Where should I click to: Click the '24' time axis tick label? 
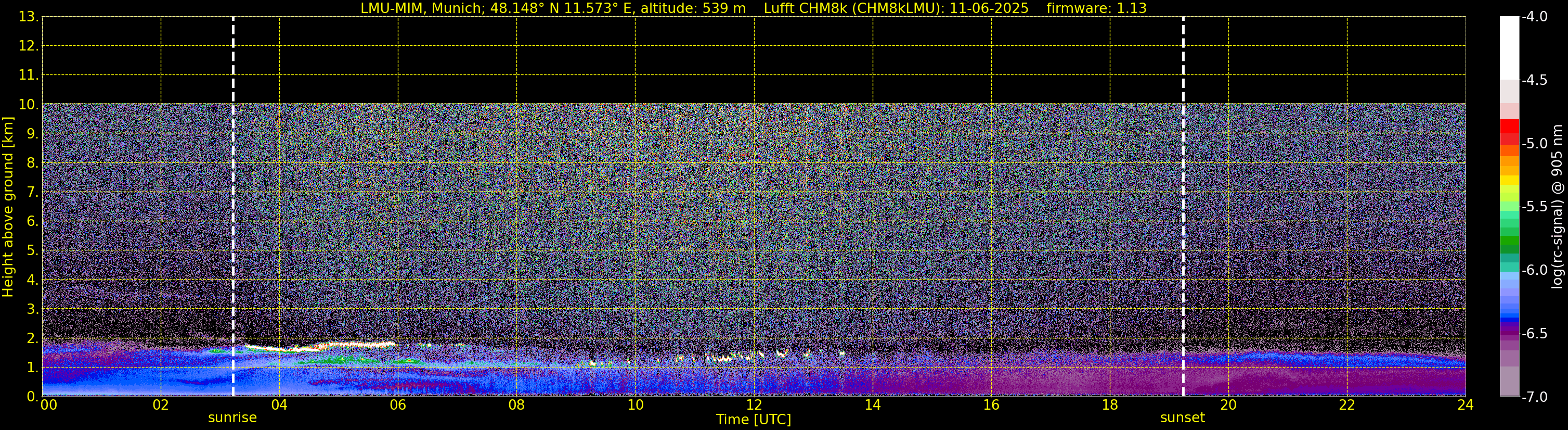[x=1465, y=405]
